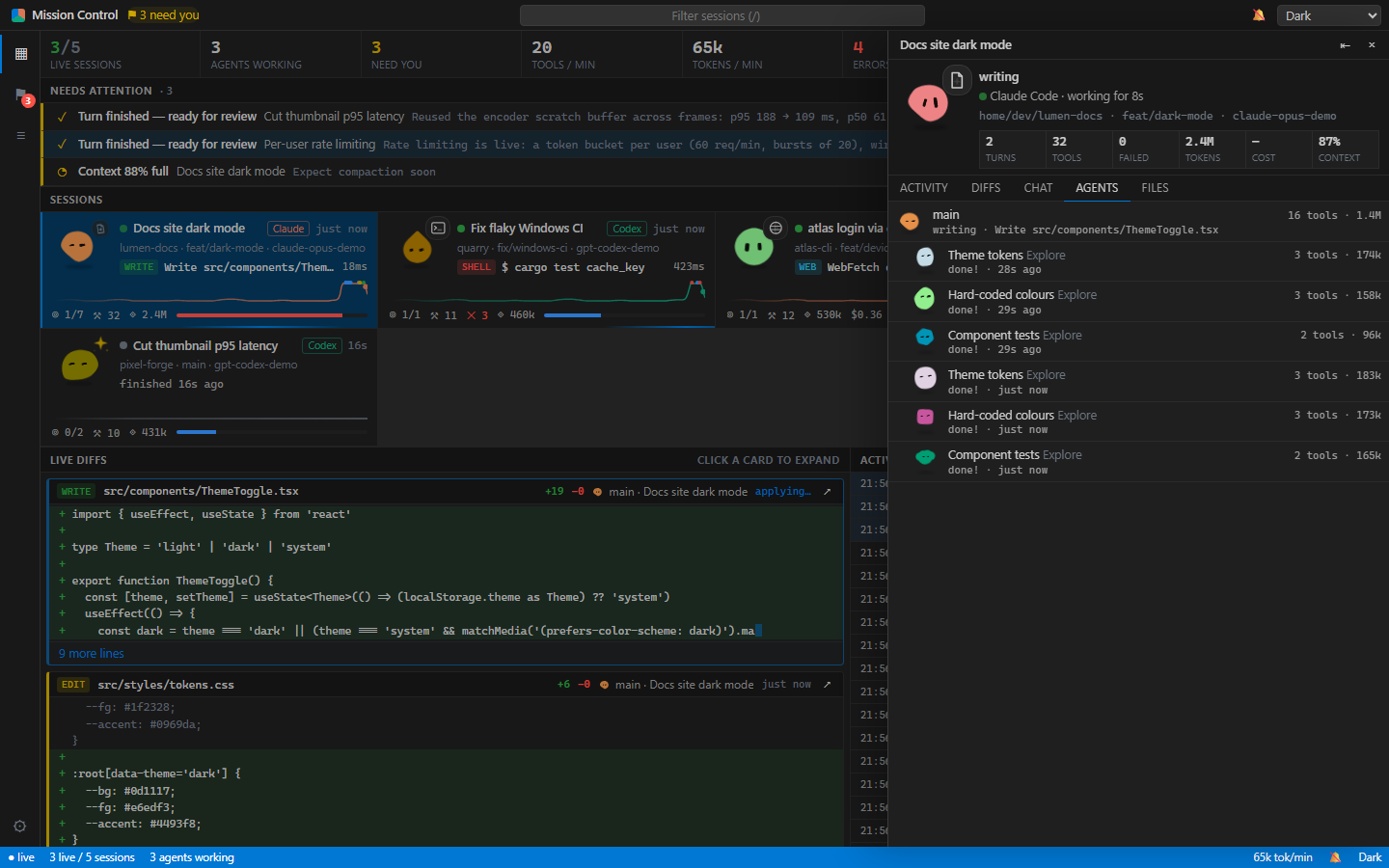Open the Context 88% full attention row
The image size is (1389, 868).
(x=465, y=172)
